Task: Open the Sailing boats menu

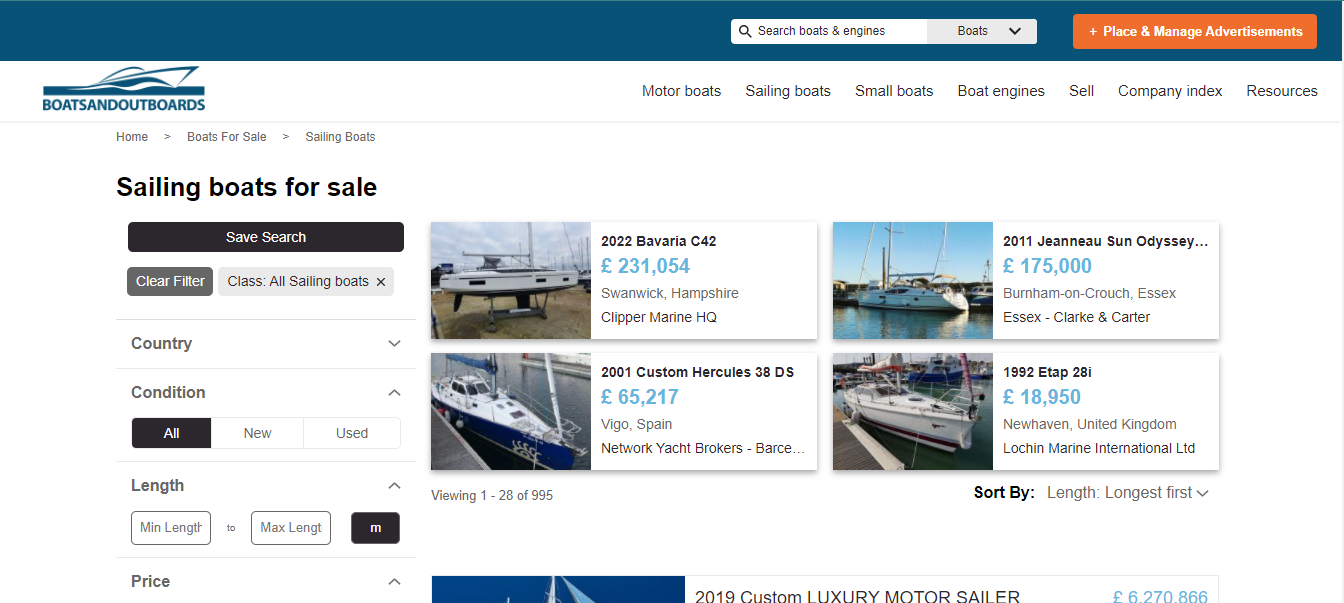Action: [x=788, y=91]
